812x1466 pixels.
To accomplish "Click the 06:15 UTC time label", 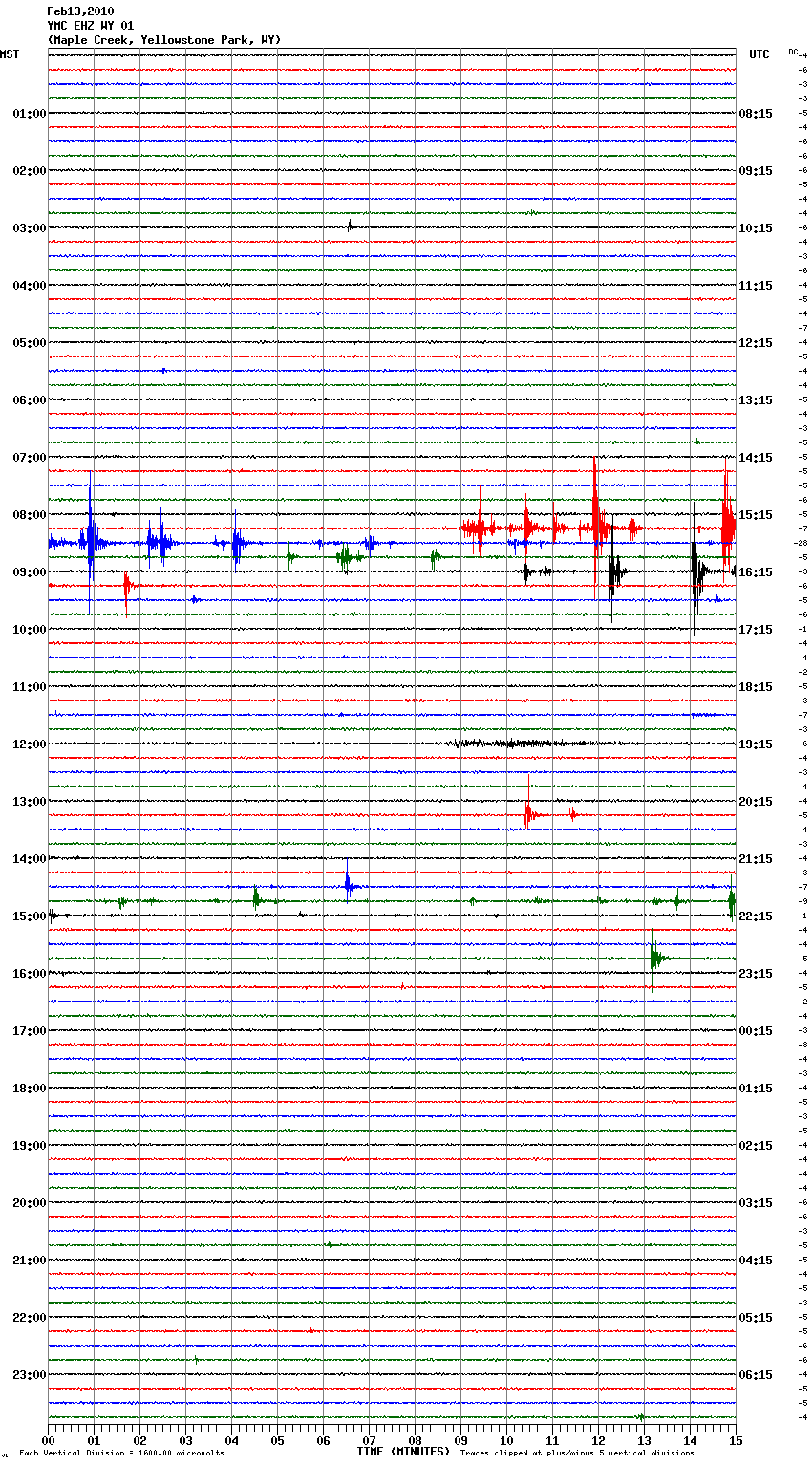I will click(x=756, y=1375).
